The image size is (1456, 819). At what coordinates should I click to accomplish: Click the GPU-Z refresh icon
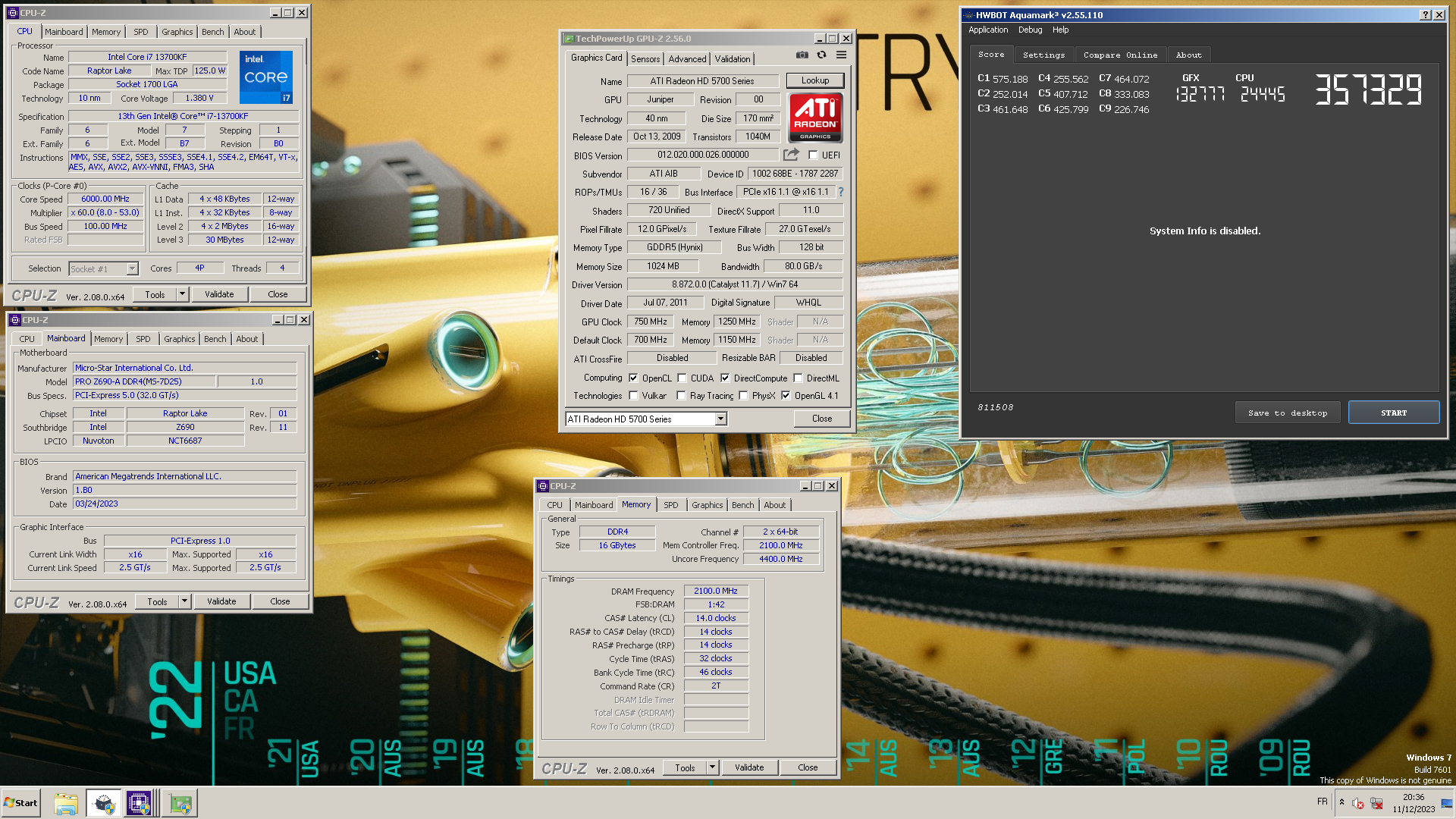point(821,55)
